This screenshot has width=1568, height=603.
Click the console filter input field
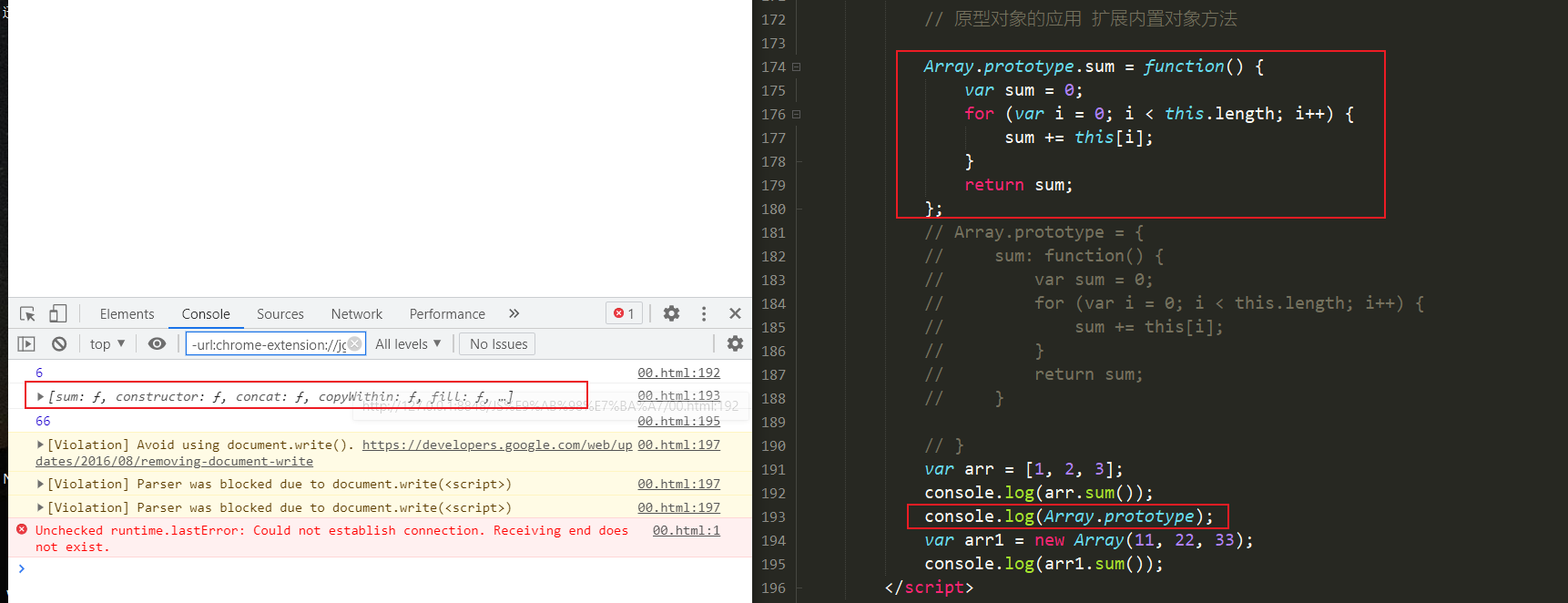pyautogui.click(x=276, y=343)
